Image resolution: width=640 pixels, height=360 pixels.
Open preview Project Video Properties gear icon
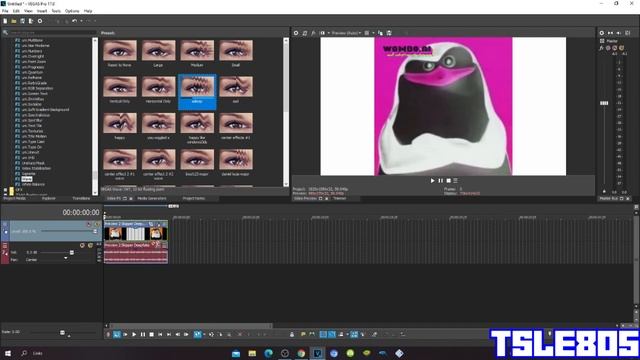[296, 33]
